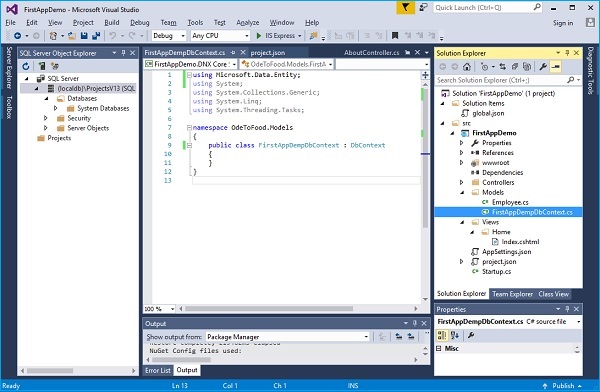Click the Properties wrench in Solution Explorer
The height and width of the screenshot is (392, 600).
(x=543, y=67)
